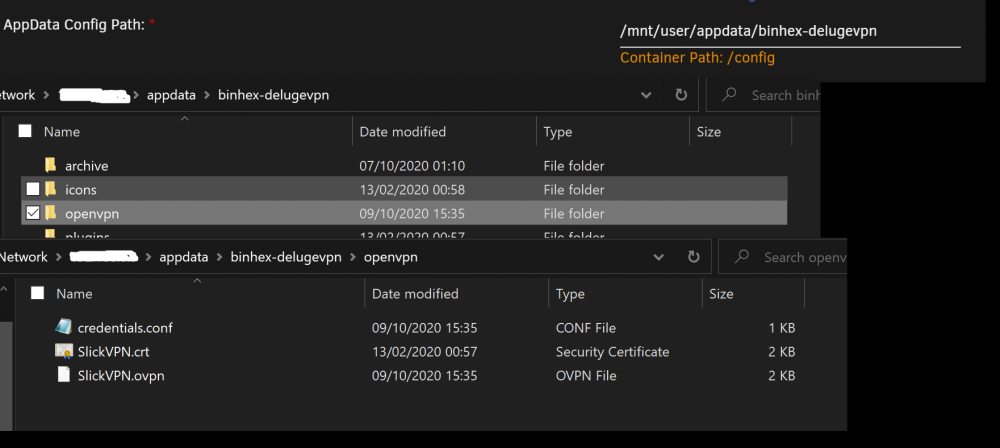
Task: Open address history dropdown in binhex-delugevpn window
Action: pos(646,96)
